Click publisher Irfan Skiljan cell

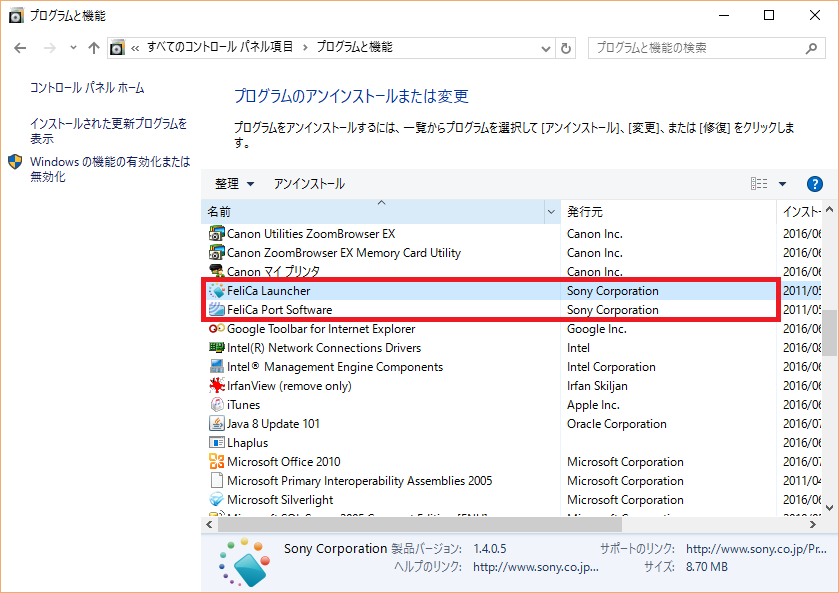click(x=597, y=386)
